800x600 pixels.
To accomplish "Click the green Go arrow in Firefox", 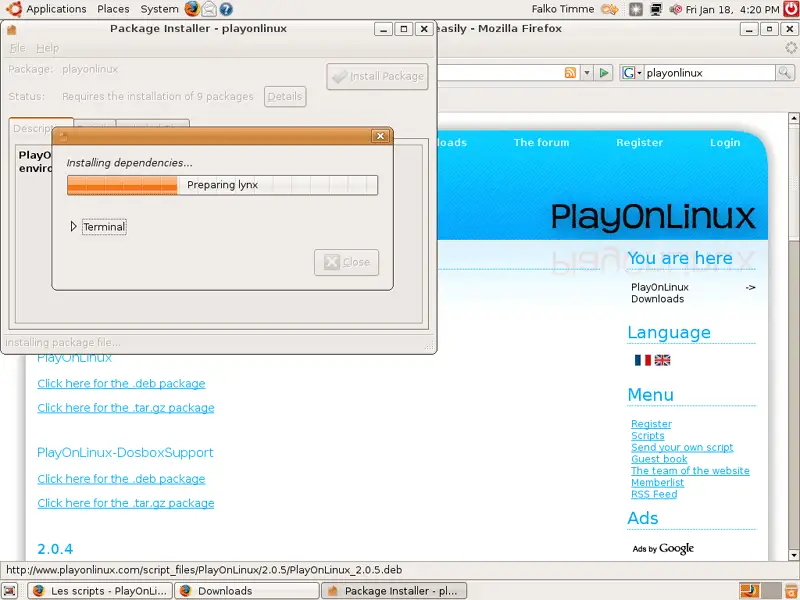I will [604, 73].
